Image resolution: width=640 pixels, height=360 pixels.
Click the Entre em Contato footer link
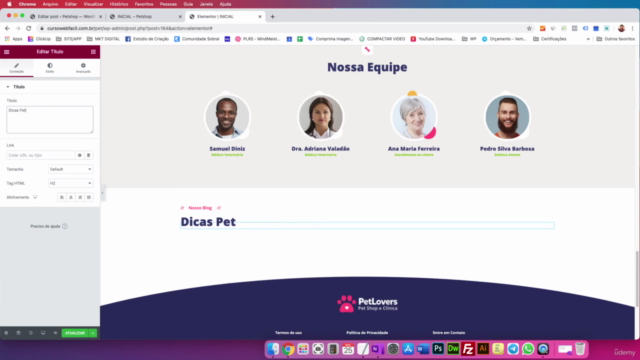tap(449, 333)
